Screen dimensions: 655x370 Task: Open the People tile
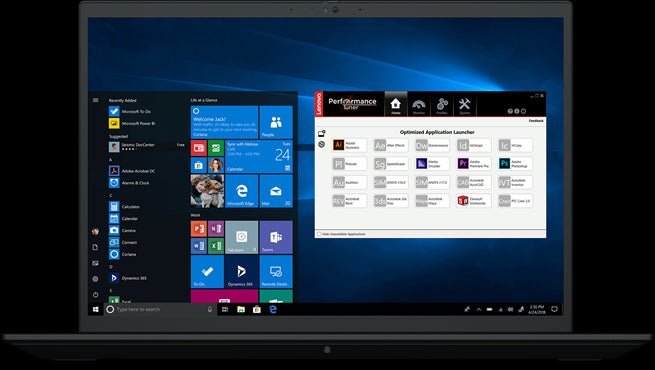tap(276, 122)
